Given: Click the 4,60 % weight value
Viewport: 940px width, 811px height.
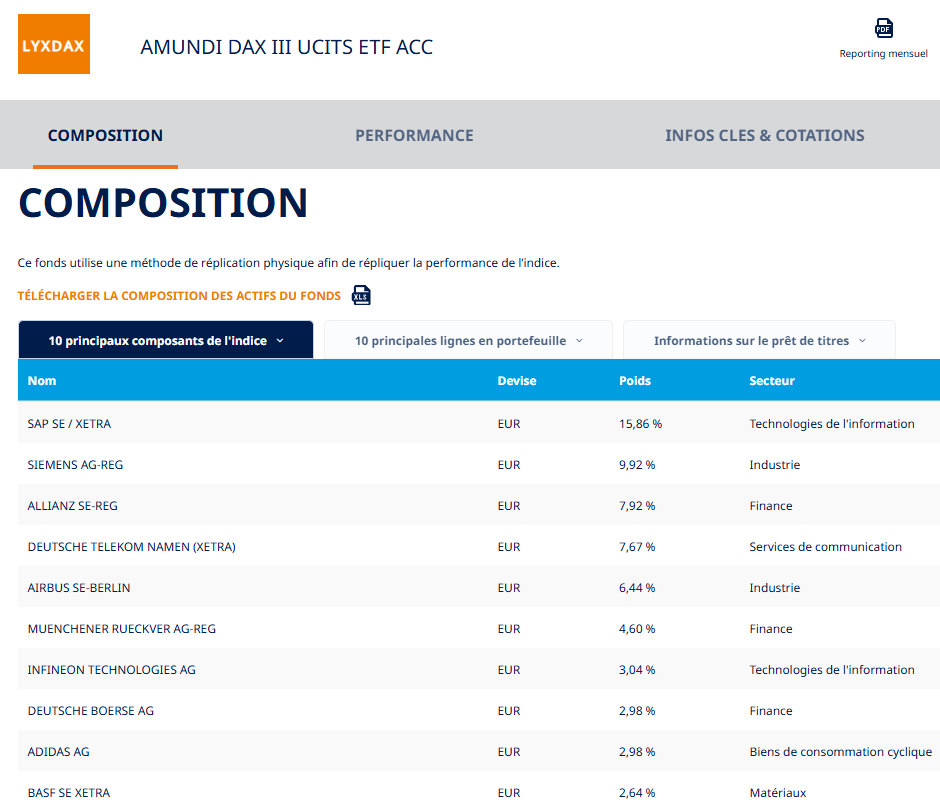Looking at the screenshot, I should pyautogui.click(x=637, y=629).
